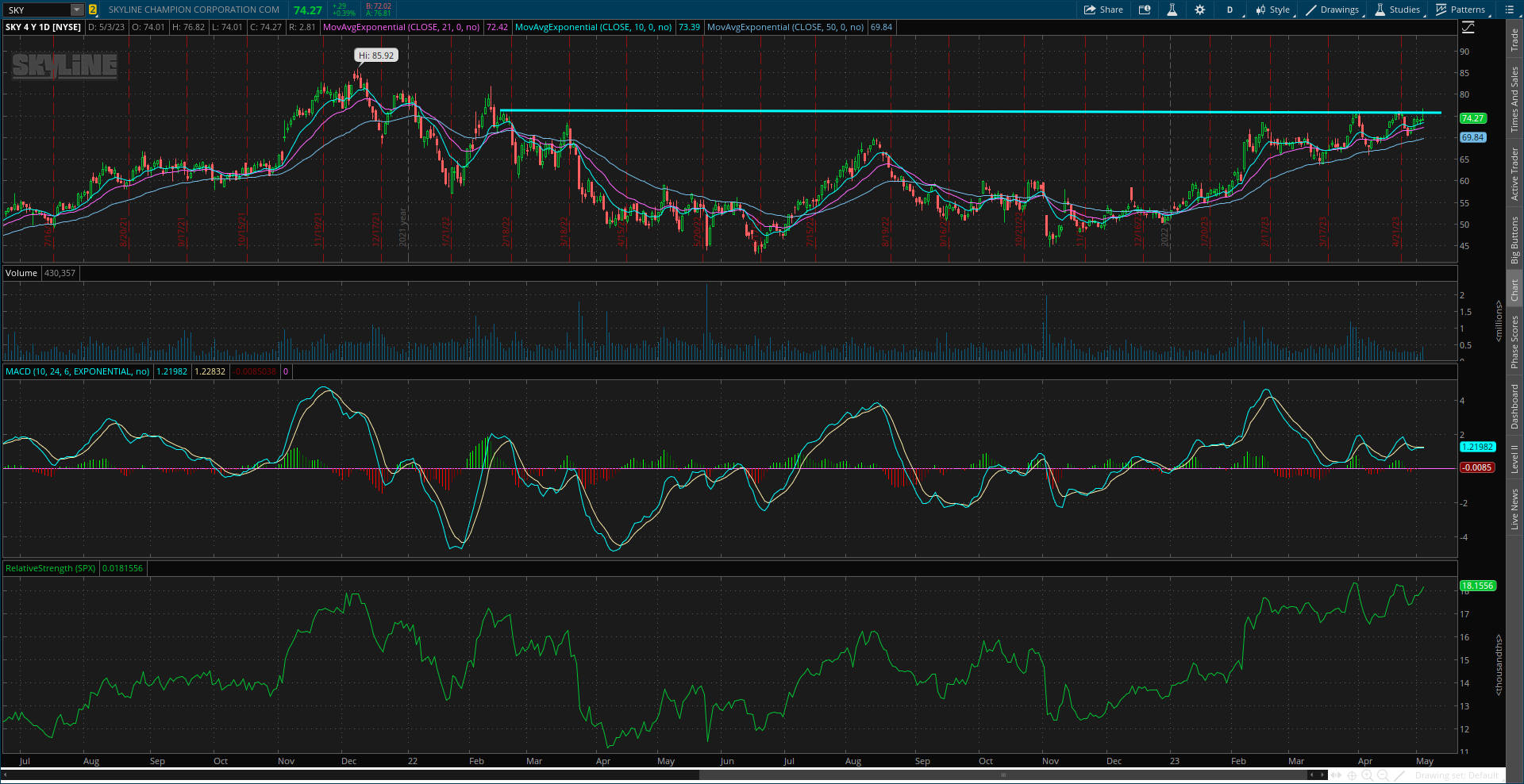
Task: Click the MACD study label
Action: (78, 371)
